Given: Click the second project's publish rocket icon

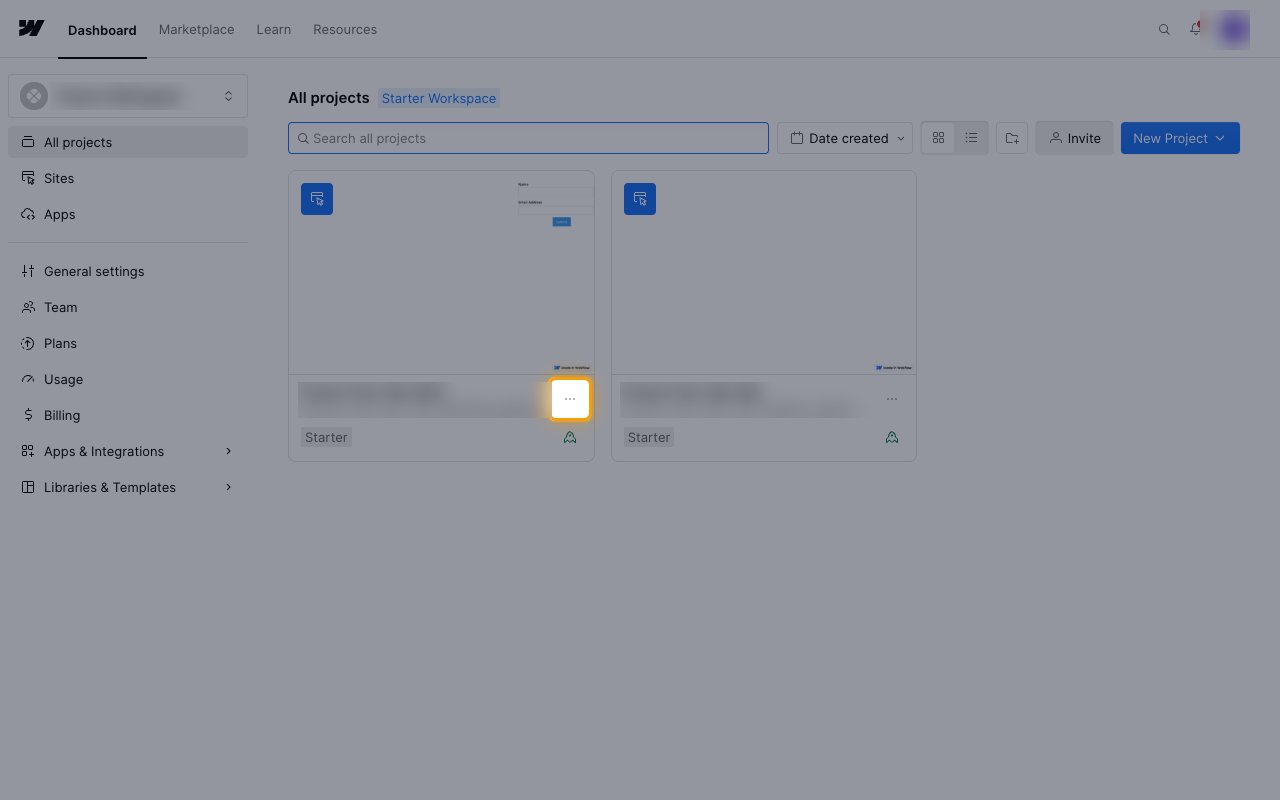Looking at the screenshot, I should (x=892, y=437).
